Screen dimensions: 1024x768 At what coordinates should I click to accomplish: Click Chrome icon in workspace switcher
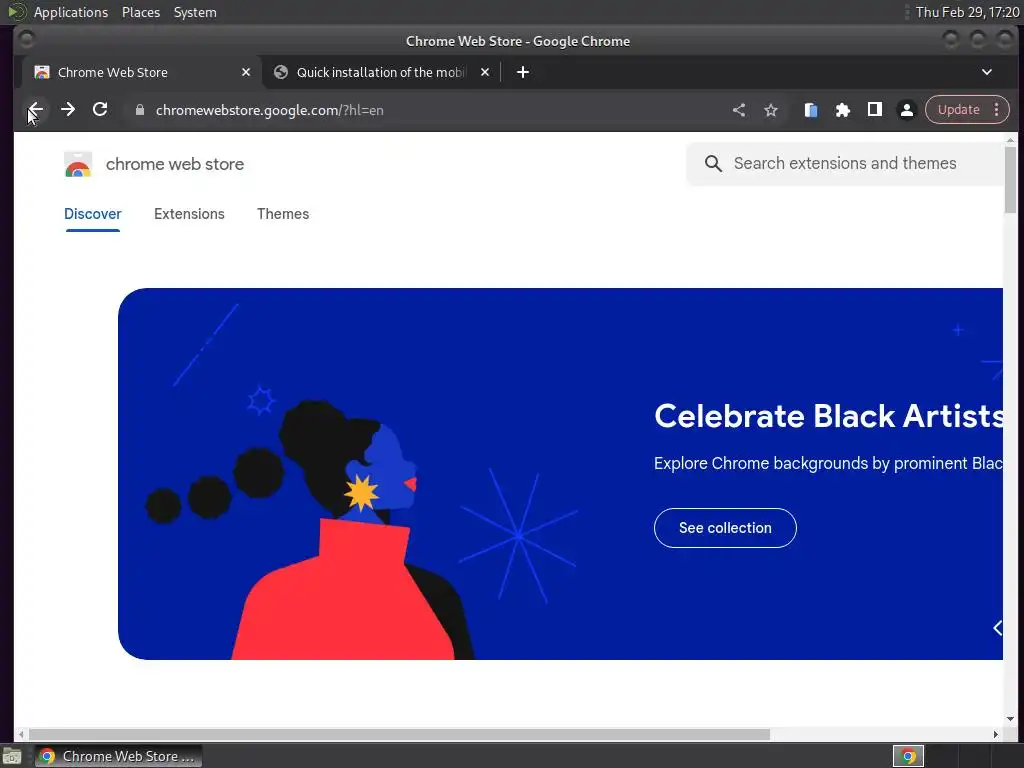click(x=908, y=756)
